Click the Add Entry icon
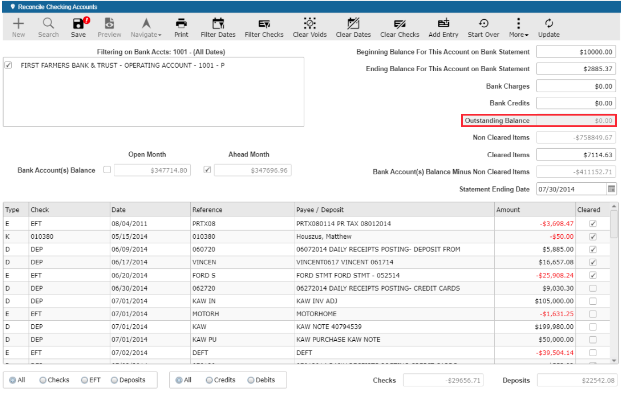 coord(443,27)
